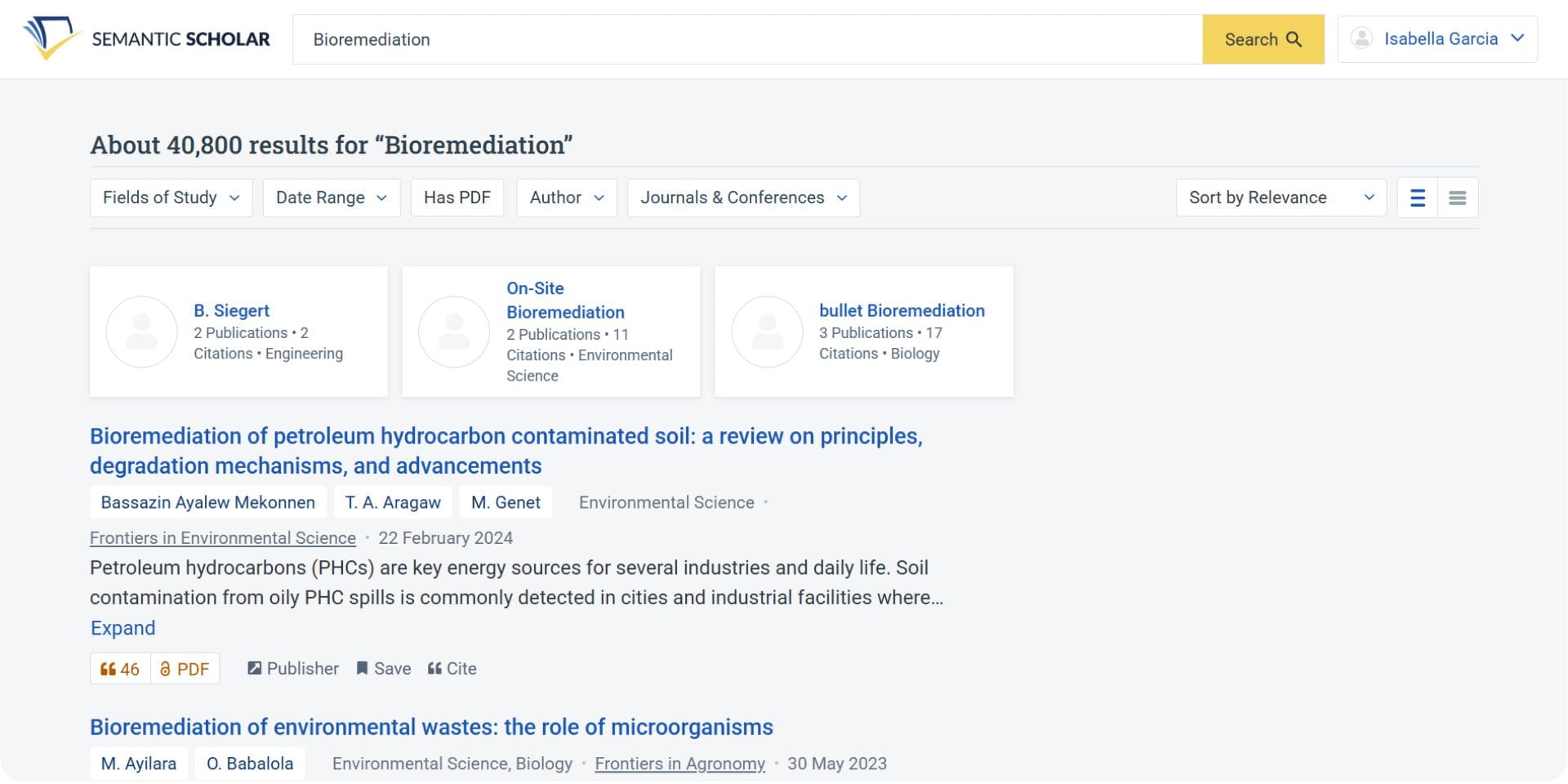Open the Fields of Study dropdown

pyautogui.click(x=171, y=198)
